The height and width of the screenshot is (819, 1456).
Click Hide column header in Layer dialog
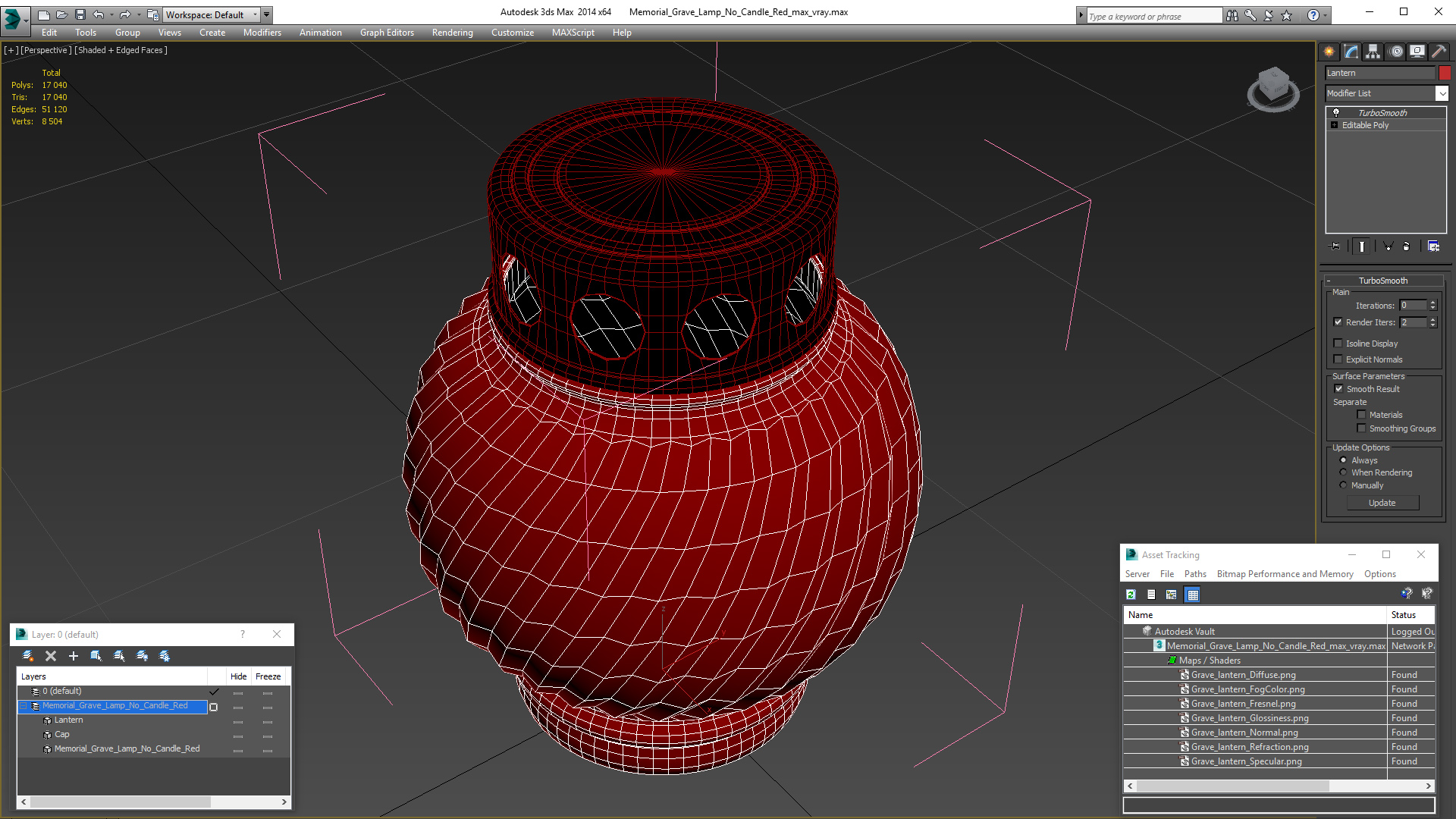[239, 676]
